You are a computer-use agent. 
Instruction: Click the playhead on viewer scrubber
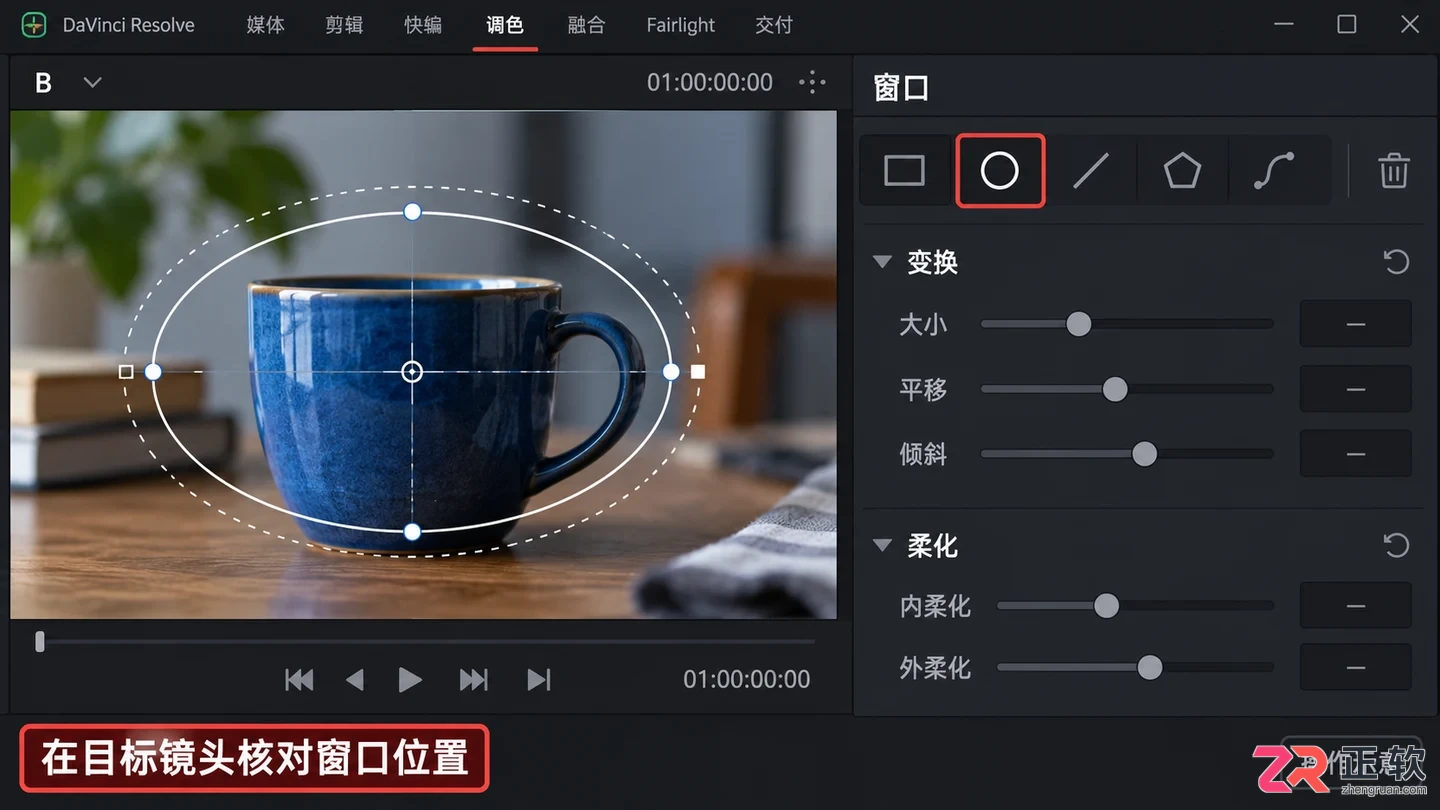coord(40,641)
